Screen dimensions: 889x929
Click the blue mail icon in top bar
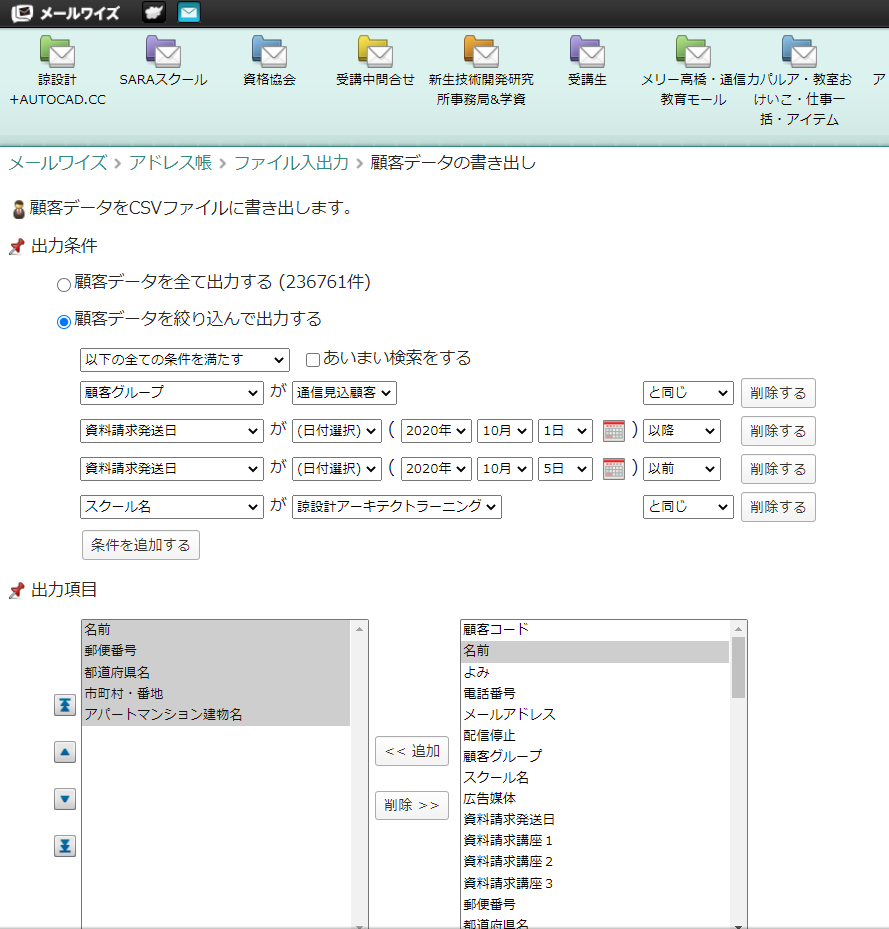189,13
